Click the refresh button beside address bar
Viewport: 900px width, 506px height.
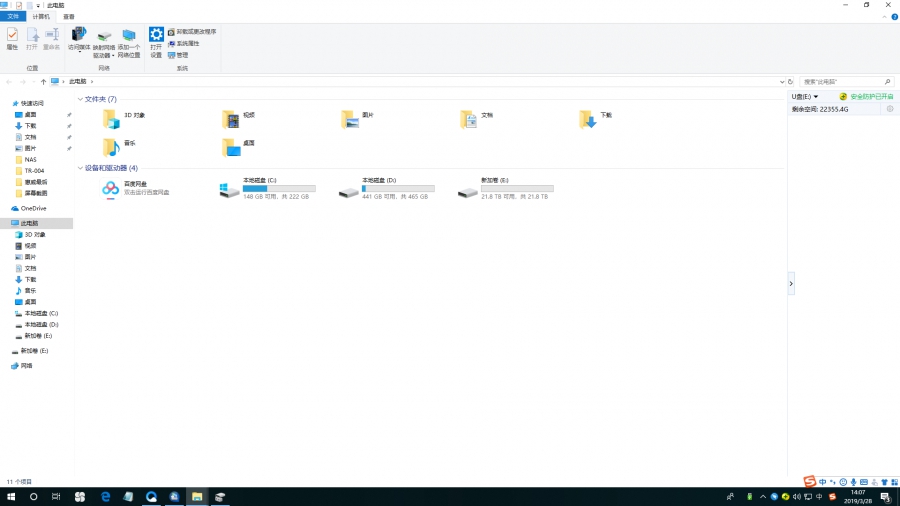pyautogui.click(x=791, y=81)
